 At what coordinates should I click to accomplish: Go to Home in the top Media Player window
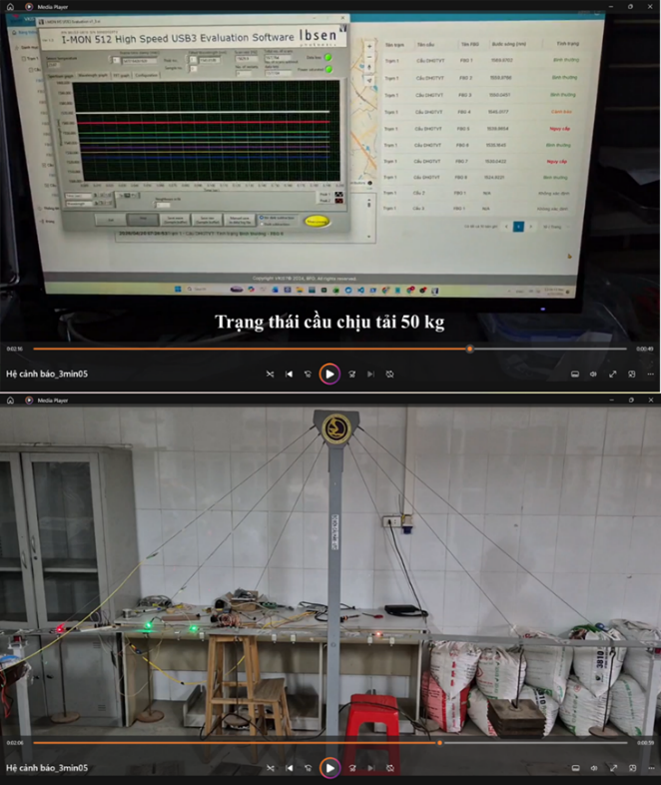11,7
